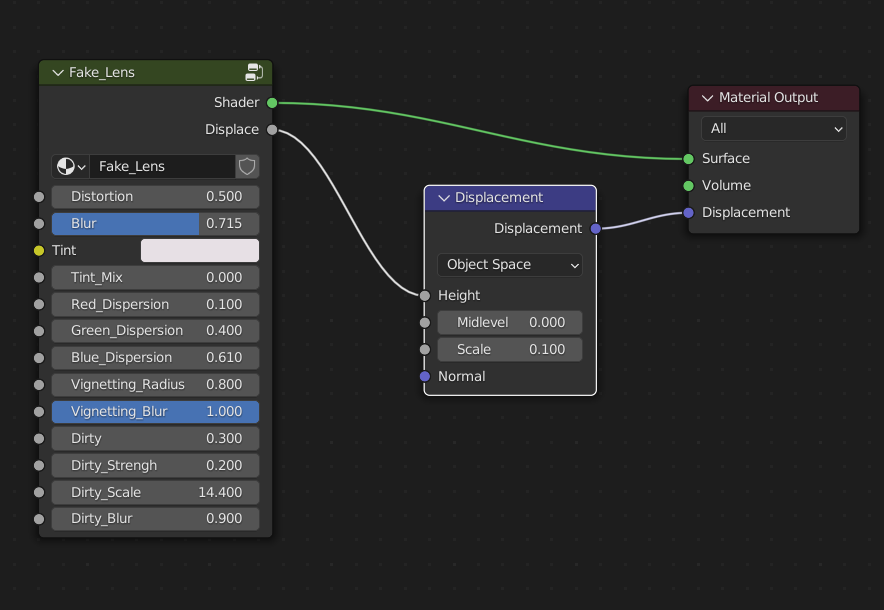Click the edit node group icon on Fake_Lens header

[x=255, y=72]
